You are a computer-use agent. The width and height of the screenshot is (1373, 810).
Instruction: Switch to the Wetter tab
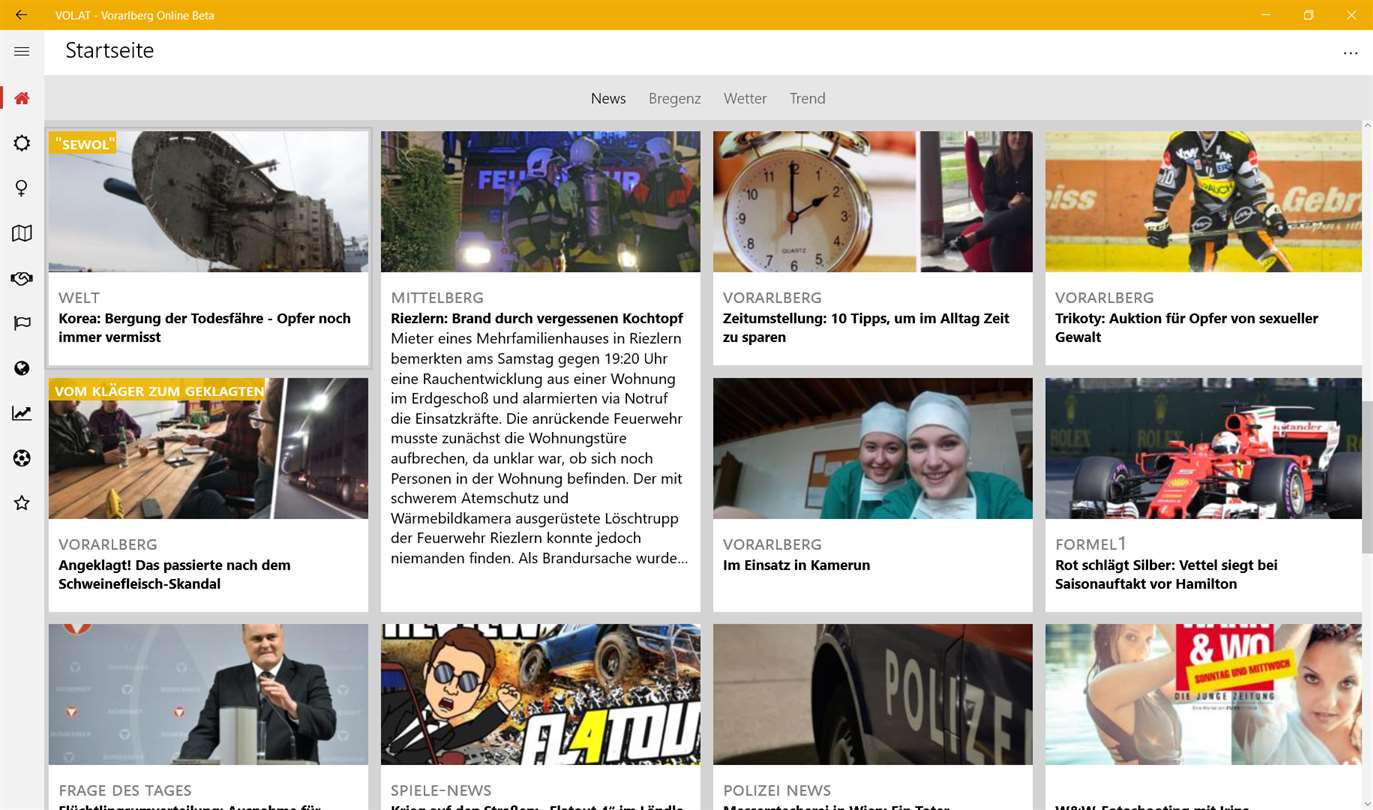coord(745,98)
